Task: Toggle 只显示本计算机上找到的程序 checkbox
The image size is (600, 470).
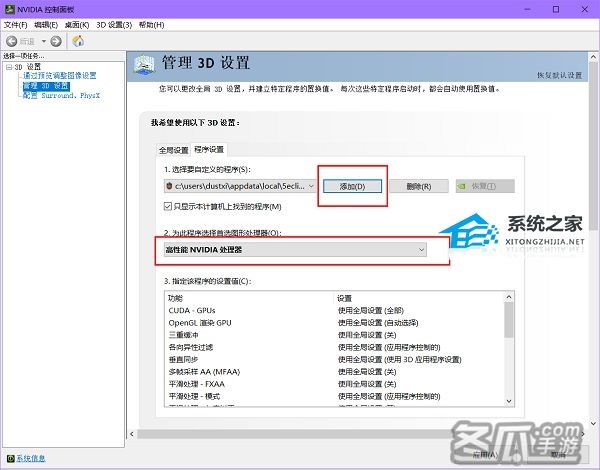Action: pyautogui.click(x=168, y=207)
